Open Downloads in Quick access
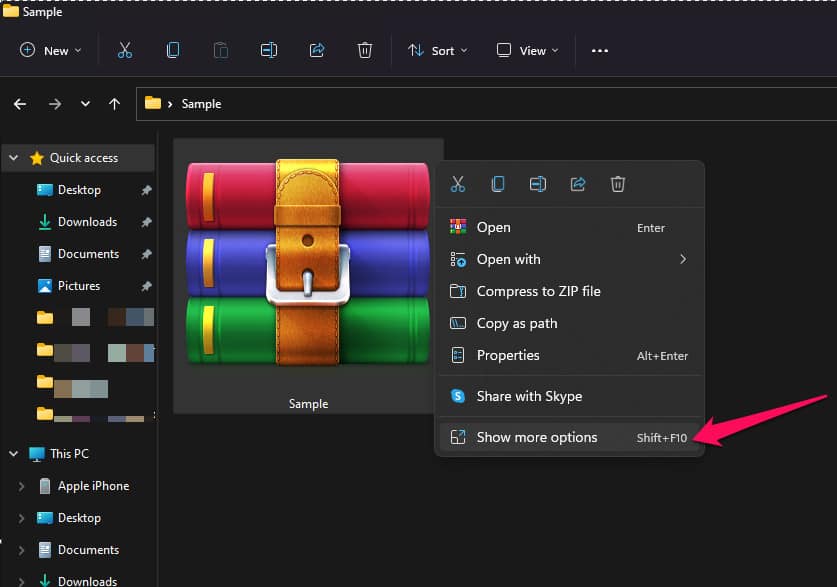The height and width of the screenshot is (587, 837). coord(87,222)
